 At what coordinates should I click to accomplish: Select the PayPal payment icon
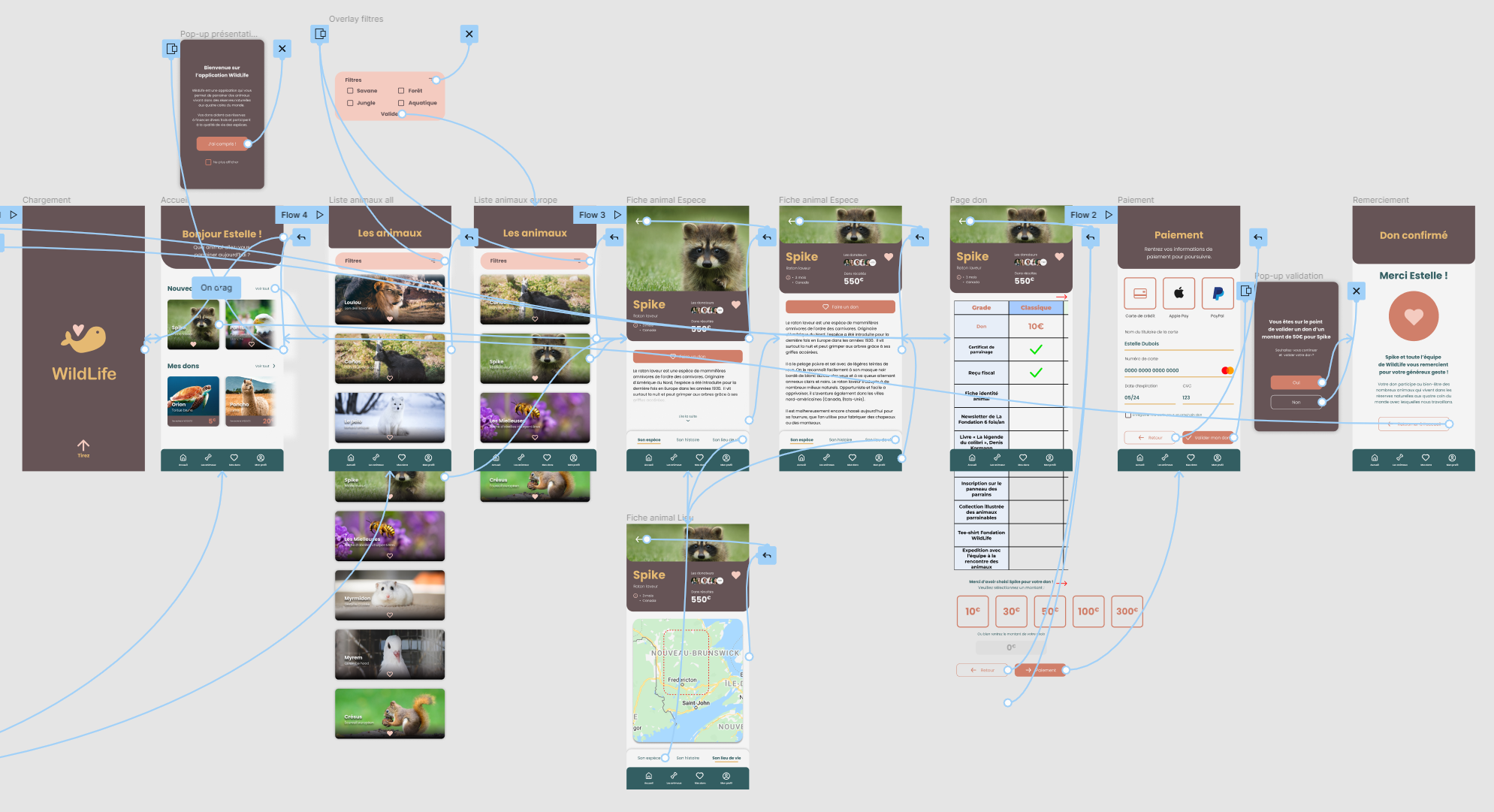[x=1218, y=293]
